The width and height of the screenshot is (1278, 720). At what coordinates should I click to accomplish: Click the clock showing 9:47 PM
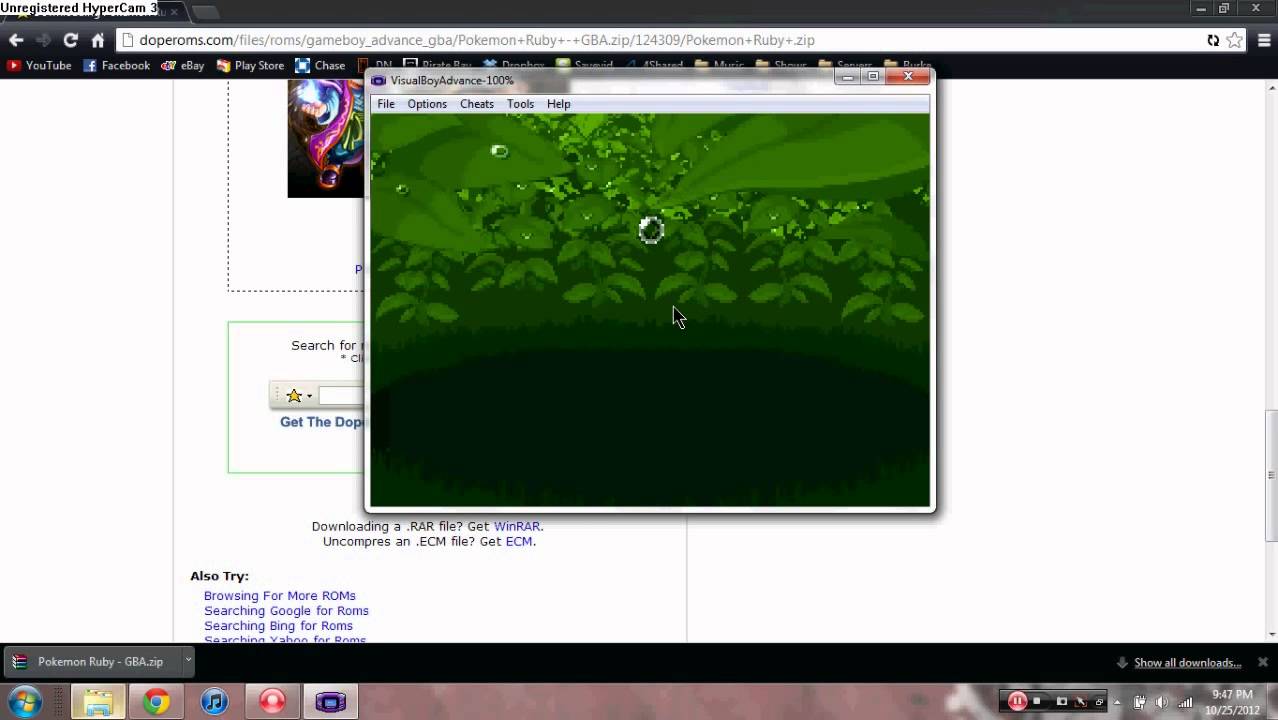click(1232, 702)
